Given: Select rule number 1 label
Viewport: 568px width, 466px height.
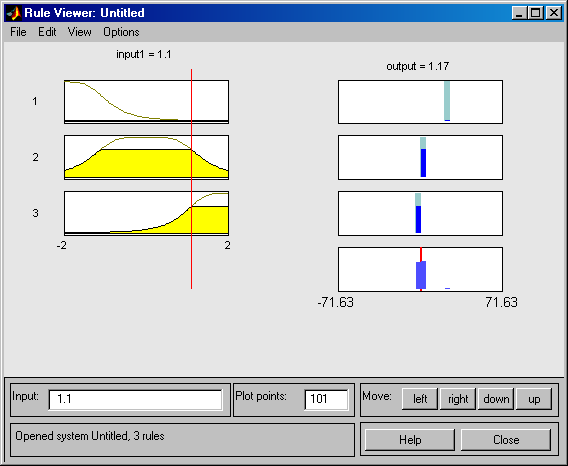Looking at the screenshot, I should pos(35,101).
